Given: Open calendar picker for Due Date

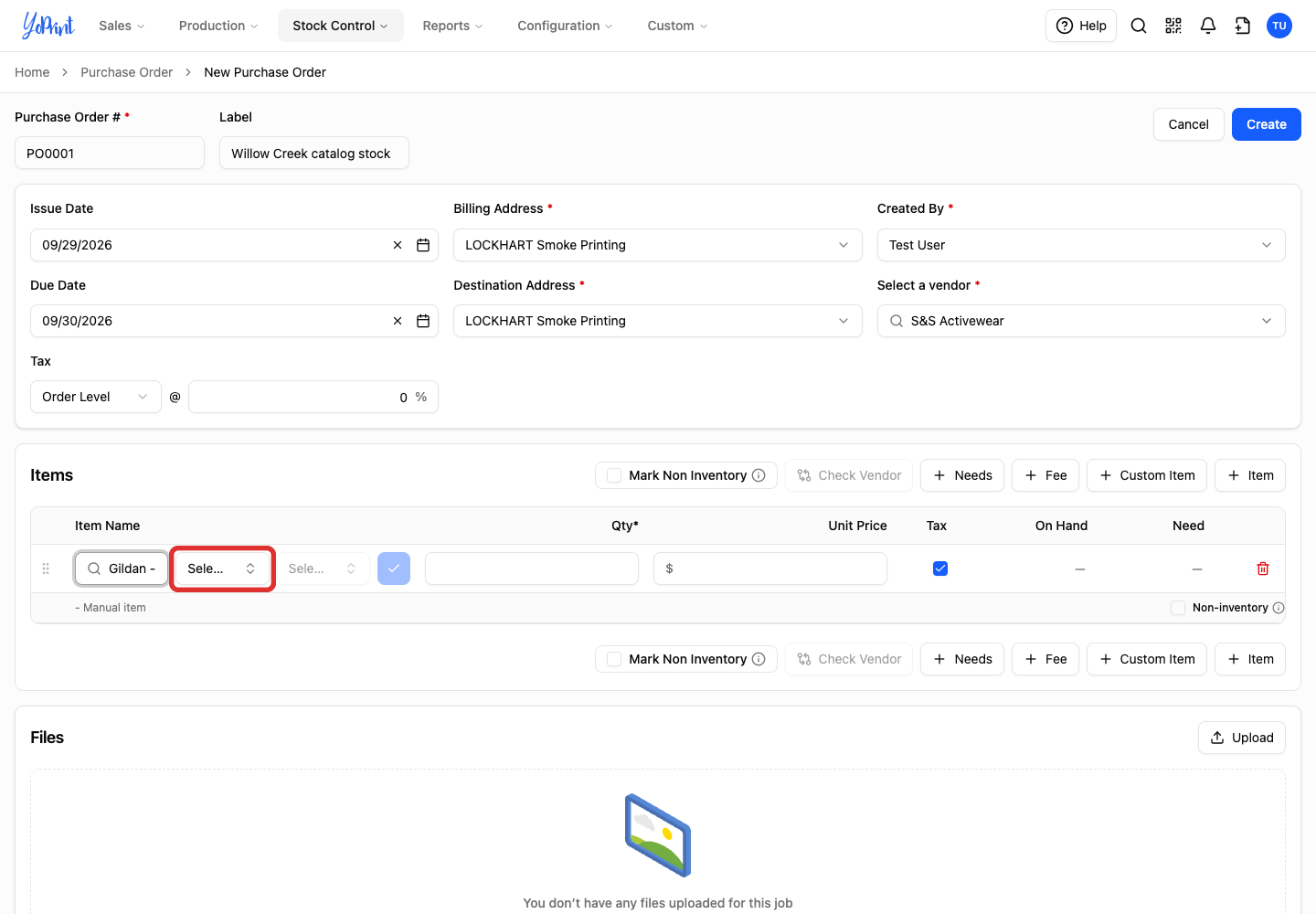Looking at the screenshot, I should tap(423, 321).
